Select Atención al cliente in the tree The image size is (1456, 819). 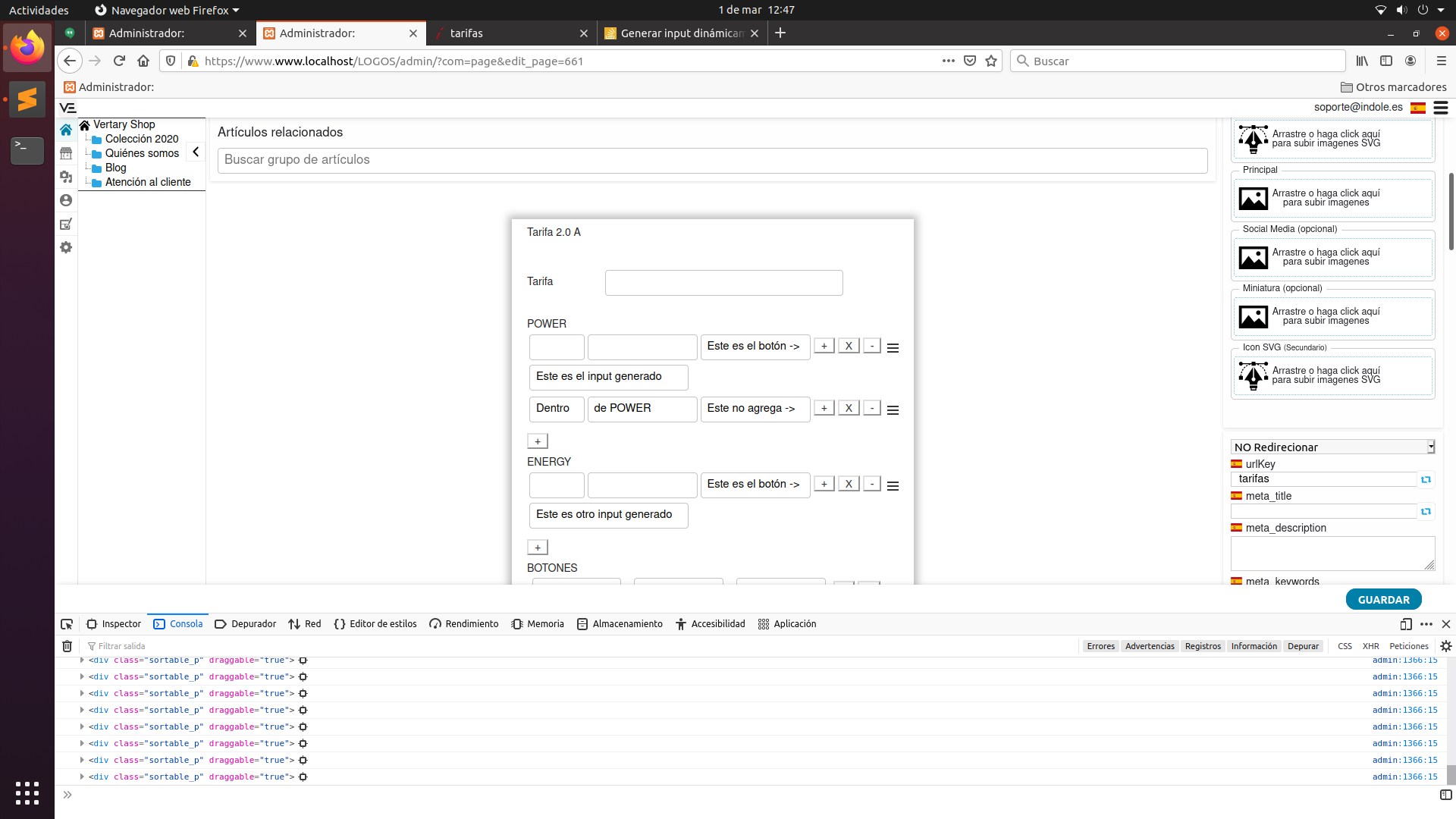pos(148,182)
